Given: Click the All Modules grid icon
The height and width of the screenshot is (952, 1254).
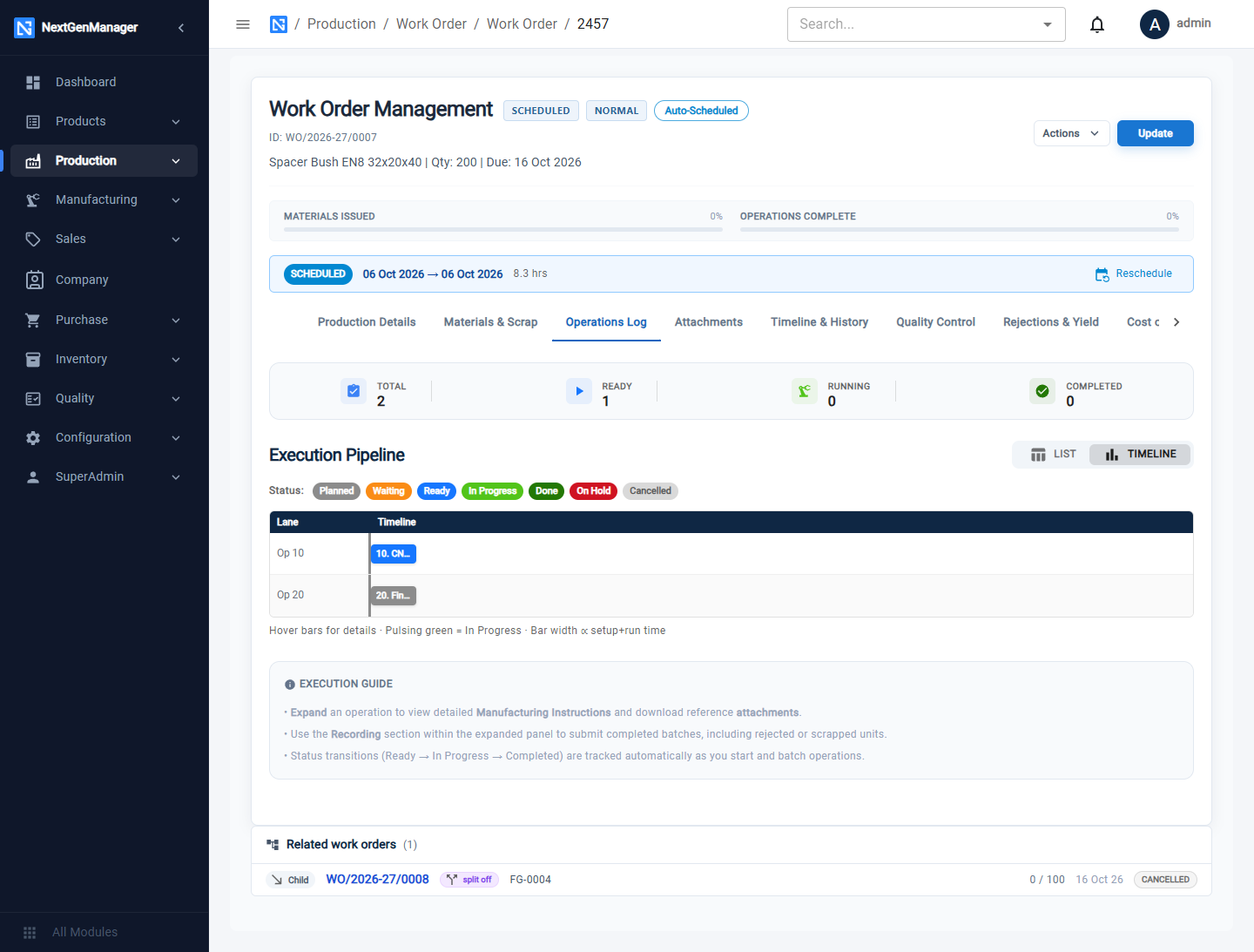Looking at the screenshot, I should 30,932.
